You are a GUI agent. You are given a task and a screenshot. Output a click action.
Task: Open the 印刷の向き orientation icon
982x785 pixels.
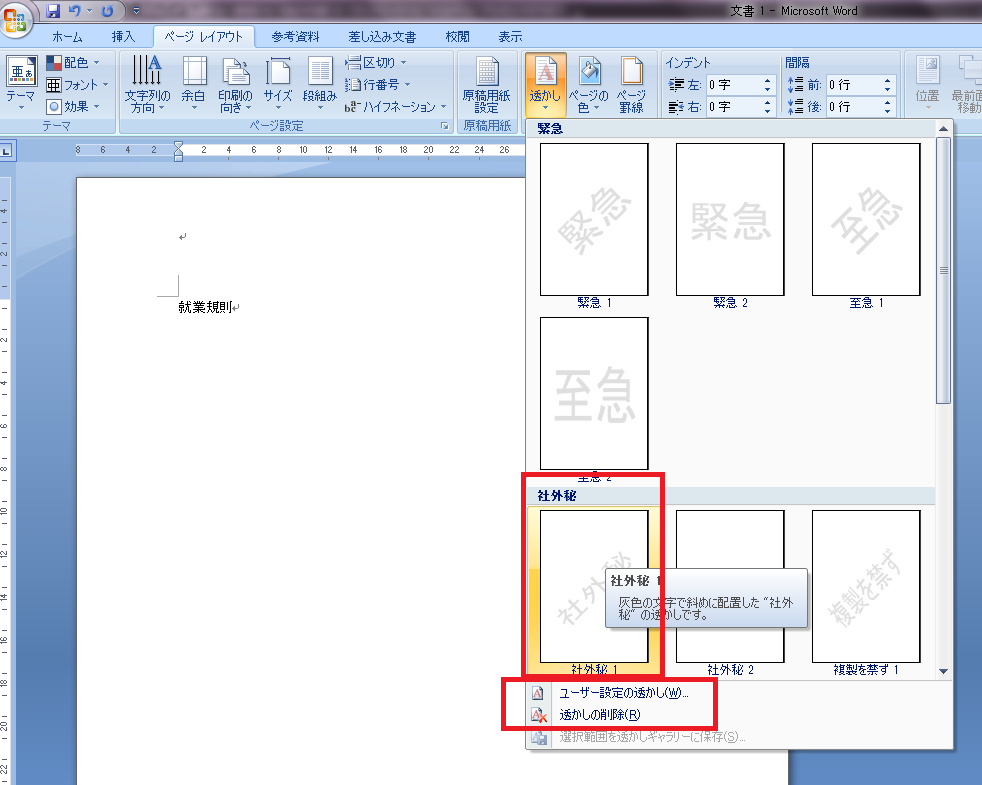236,82
